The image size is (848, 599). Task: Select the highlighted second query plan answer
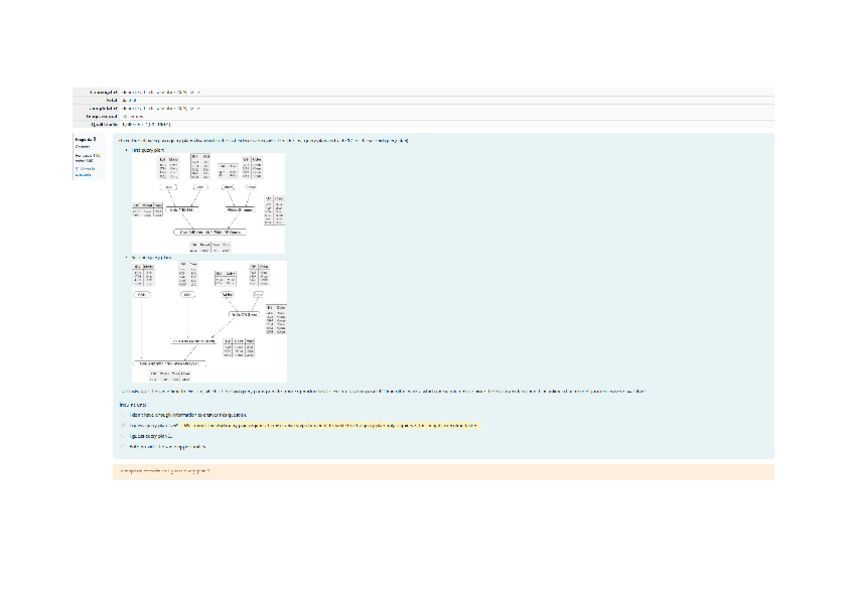[123, 426]
